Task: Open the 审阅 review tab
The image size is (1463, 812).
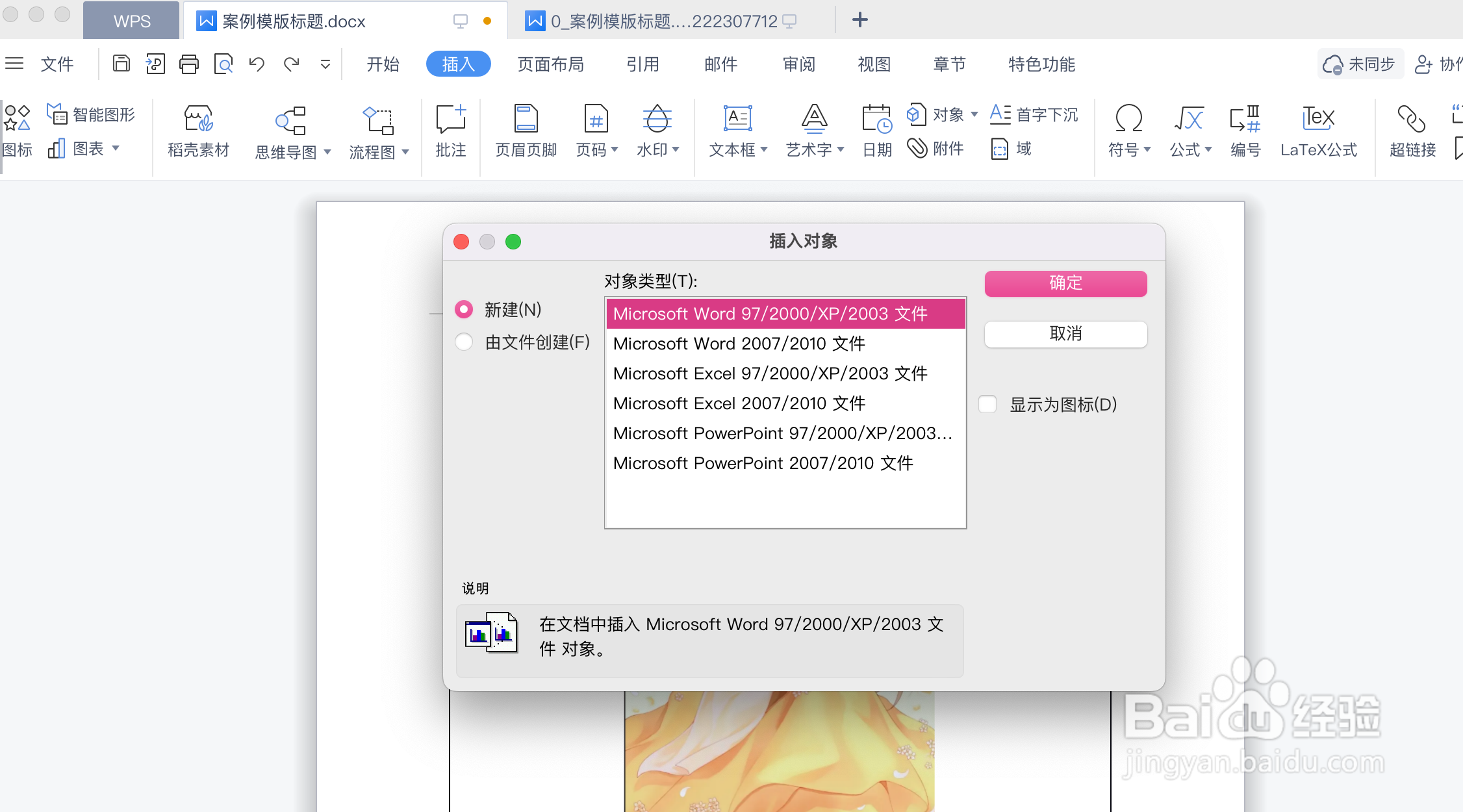Action: [x=798, y=64]
